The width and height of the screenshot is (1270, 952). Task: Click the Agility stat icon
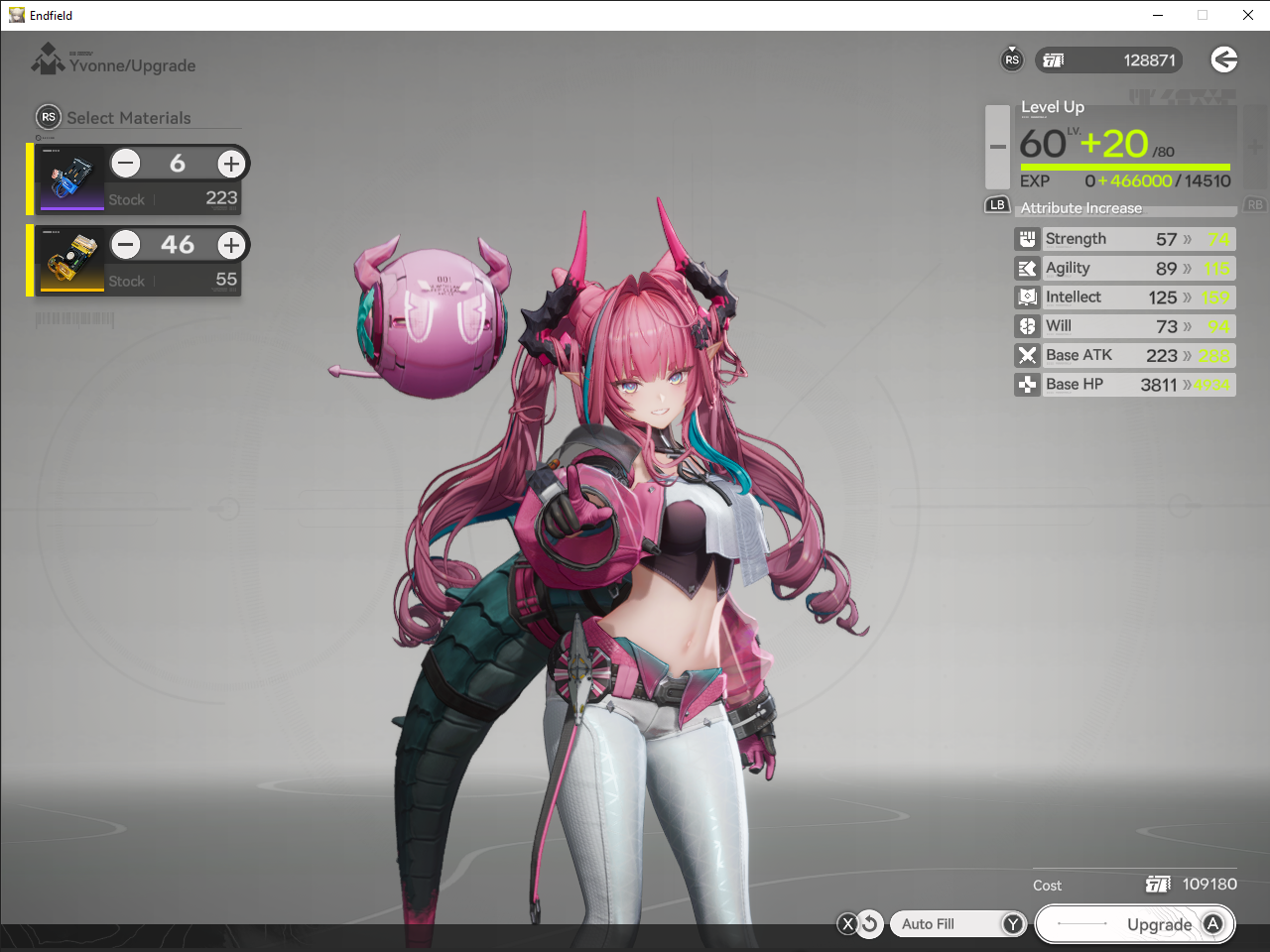pos(1027,268)
